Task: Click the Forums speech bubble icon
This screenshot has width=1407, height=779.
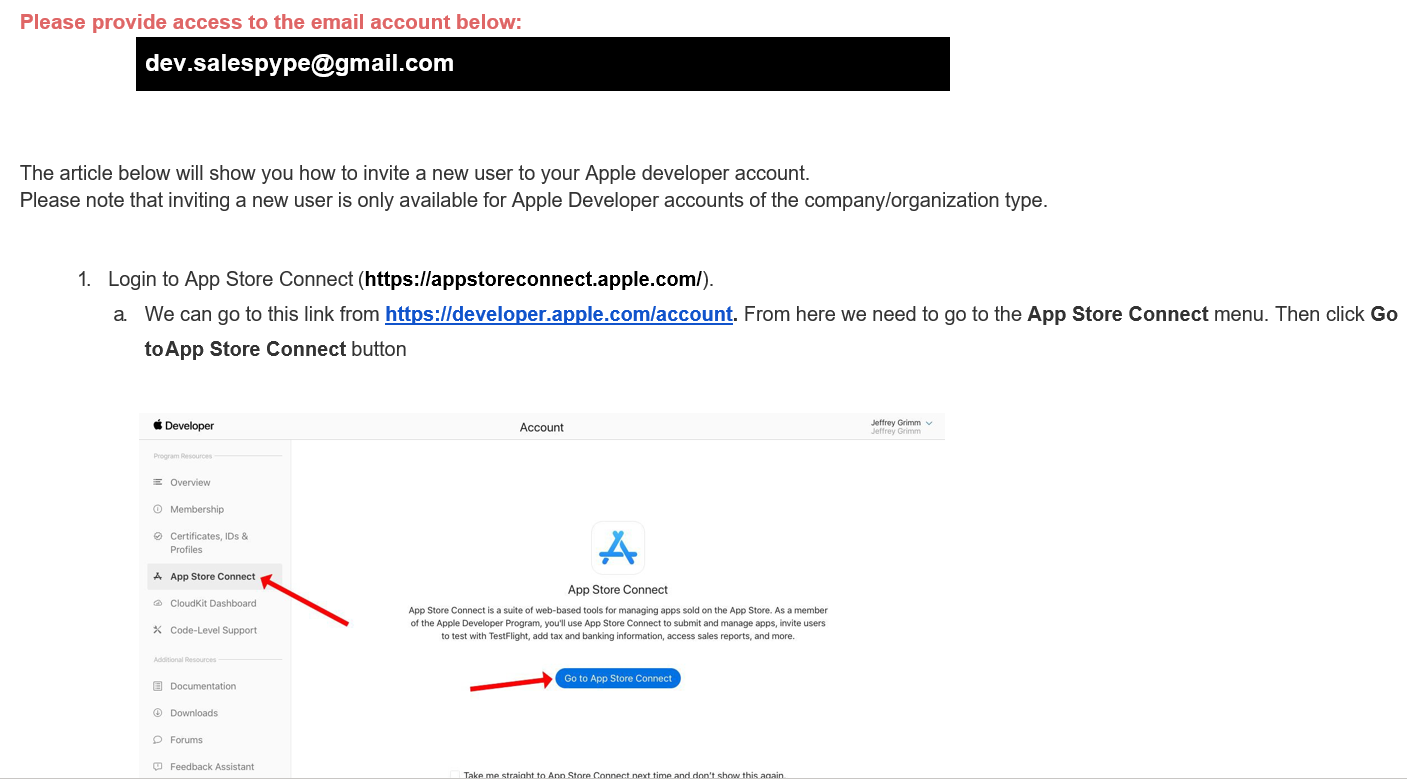Action: point(157,740)
